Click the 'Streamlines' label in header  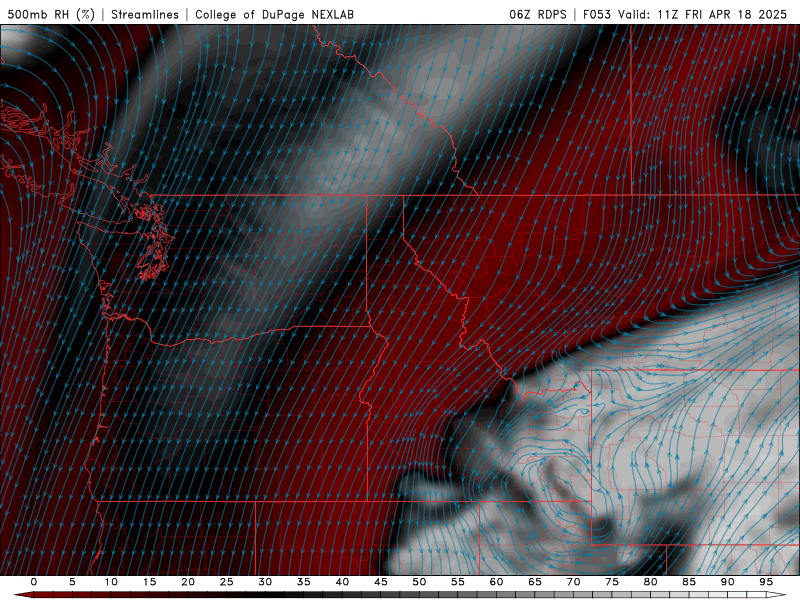[x=145, y=14]
